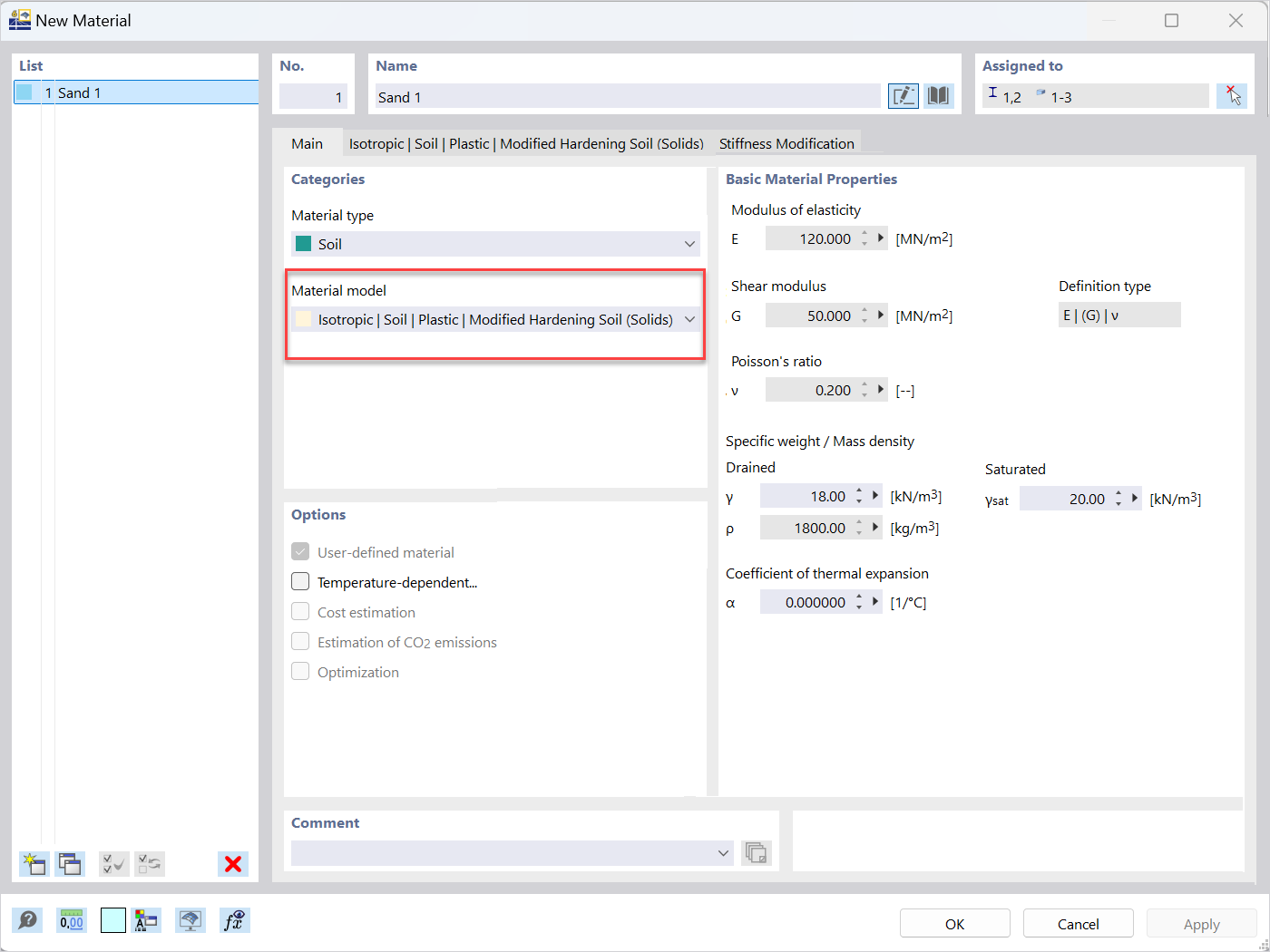Click the material info text icon in bottom toolbar

pyautogui.click(x=146, y=921)
